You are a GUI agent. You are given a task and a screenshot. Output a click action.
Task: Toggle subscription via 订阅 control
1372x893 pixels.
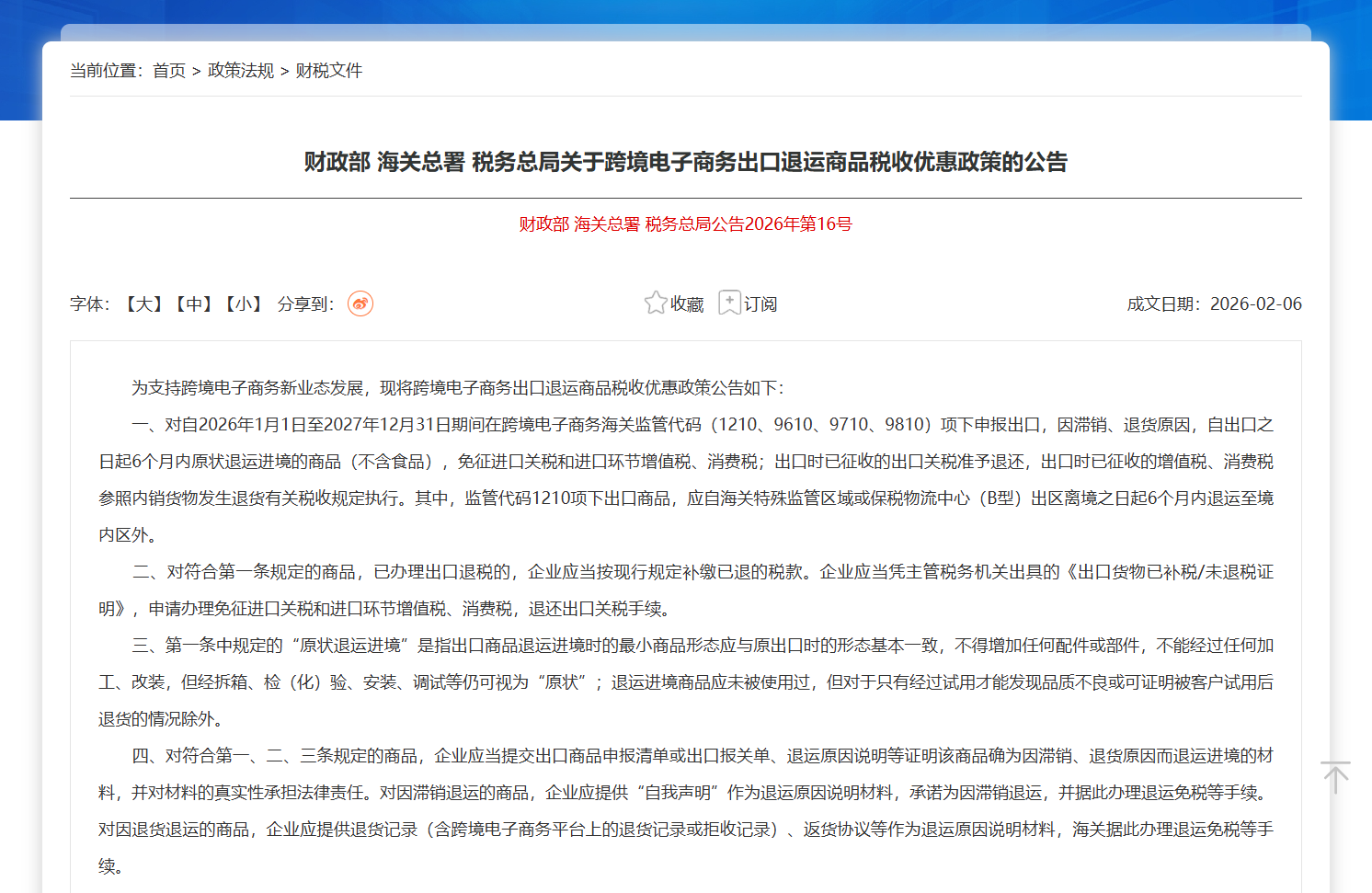762,303
